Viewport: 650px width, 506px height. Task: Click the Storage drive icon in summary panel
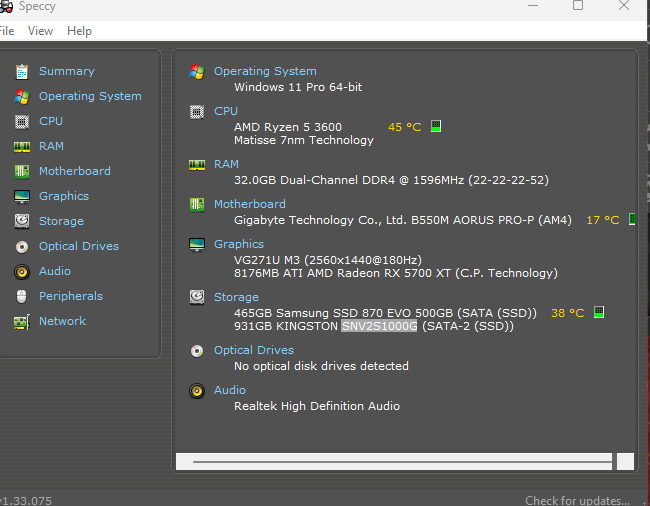[197, 298]
